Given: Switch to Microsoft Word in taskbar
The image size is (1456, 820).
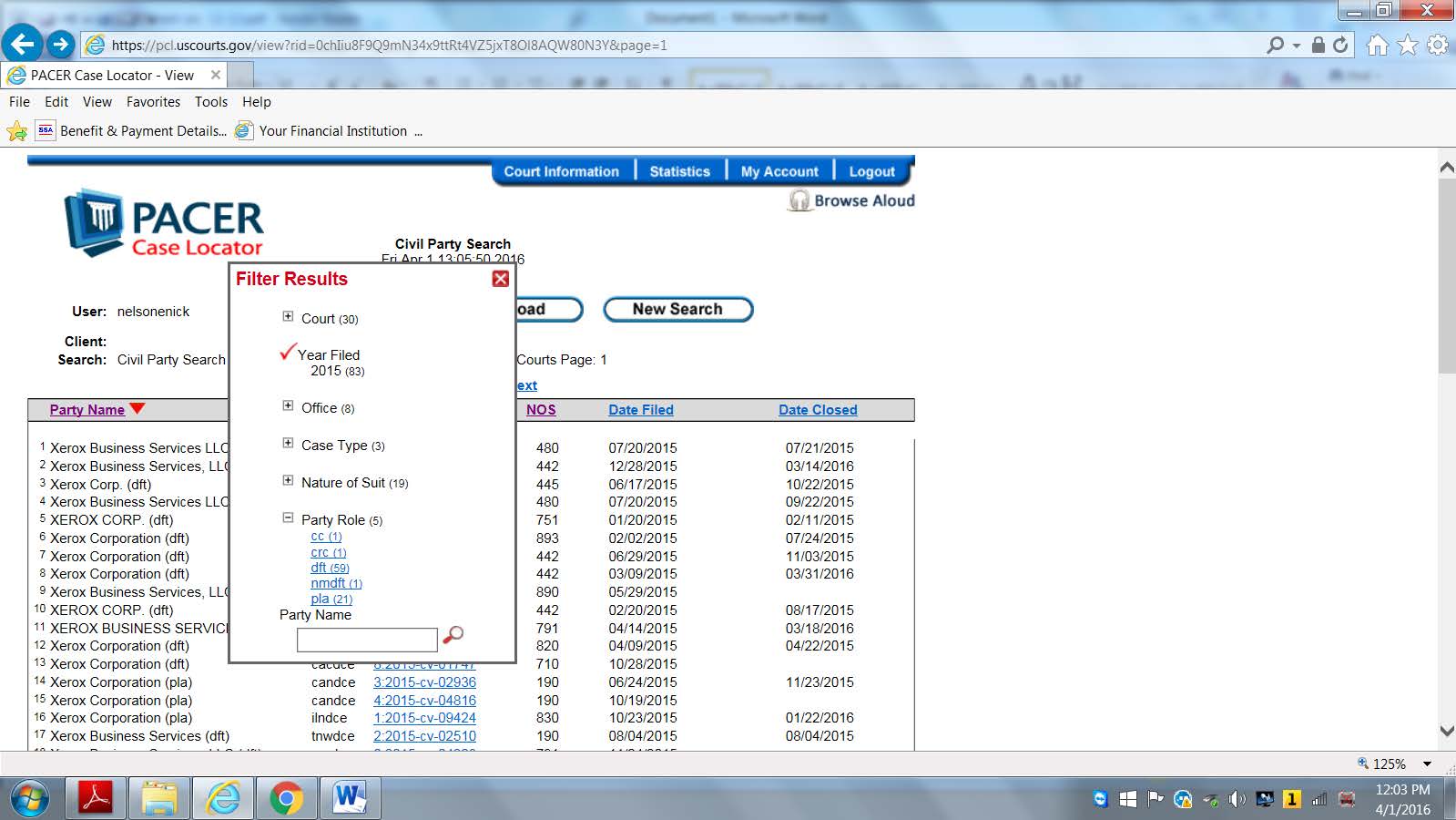Looking at the screenshot, I should point(350,799).
